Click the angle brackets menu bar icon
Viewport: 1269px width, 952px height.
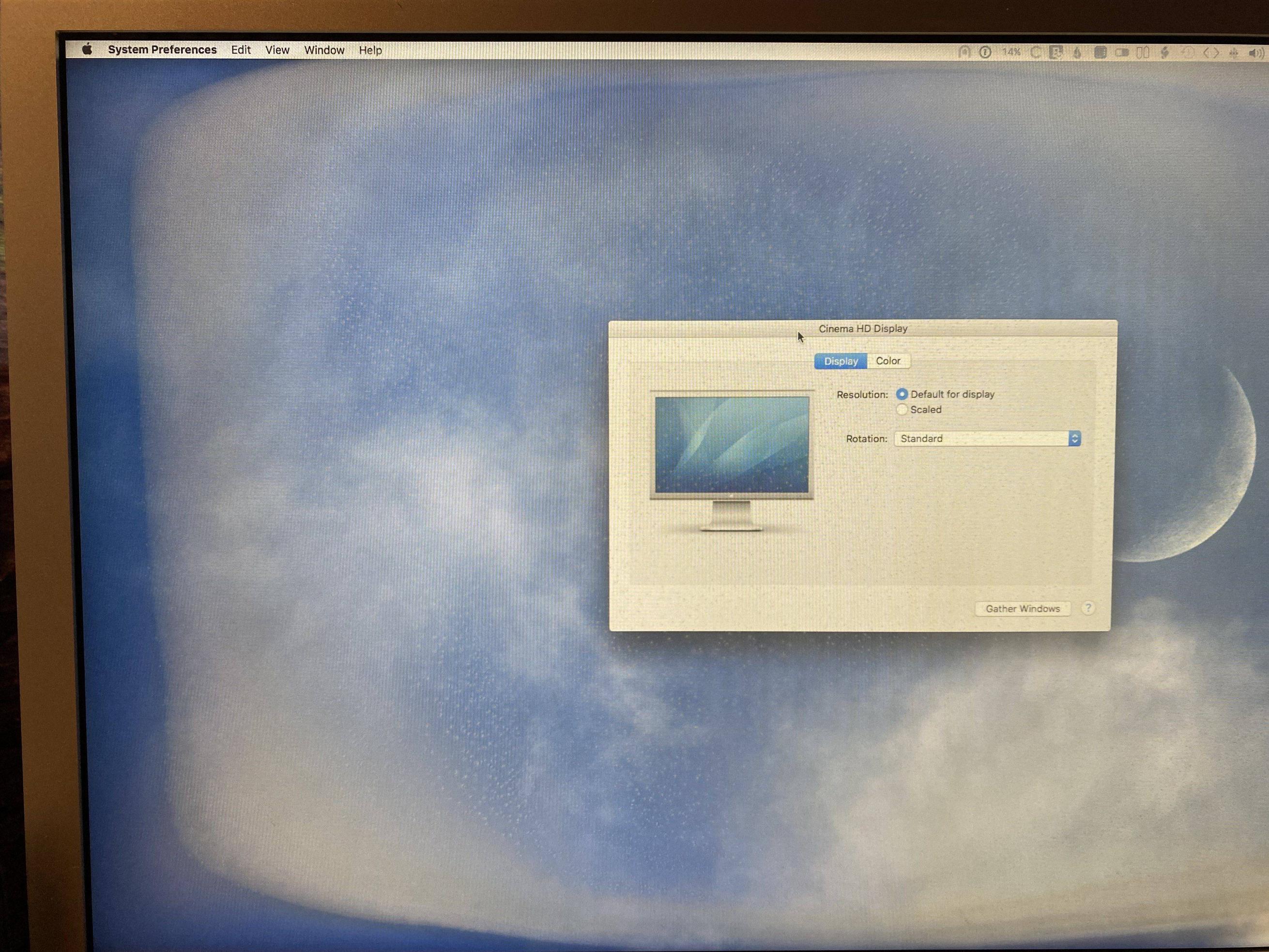pos(1210,53)
